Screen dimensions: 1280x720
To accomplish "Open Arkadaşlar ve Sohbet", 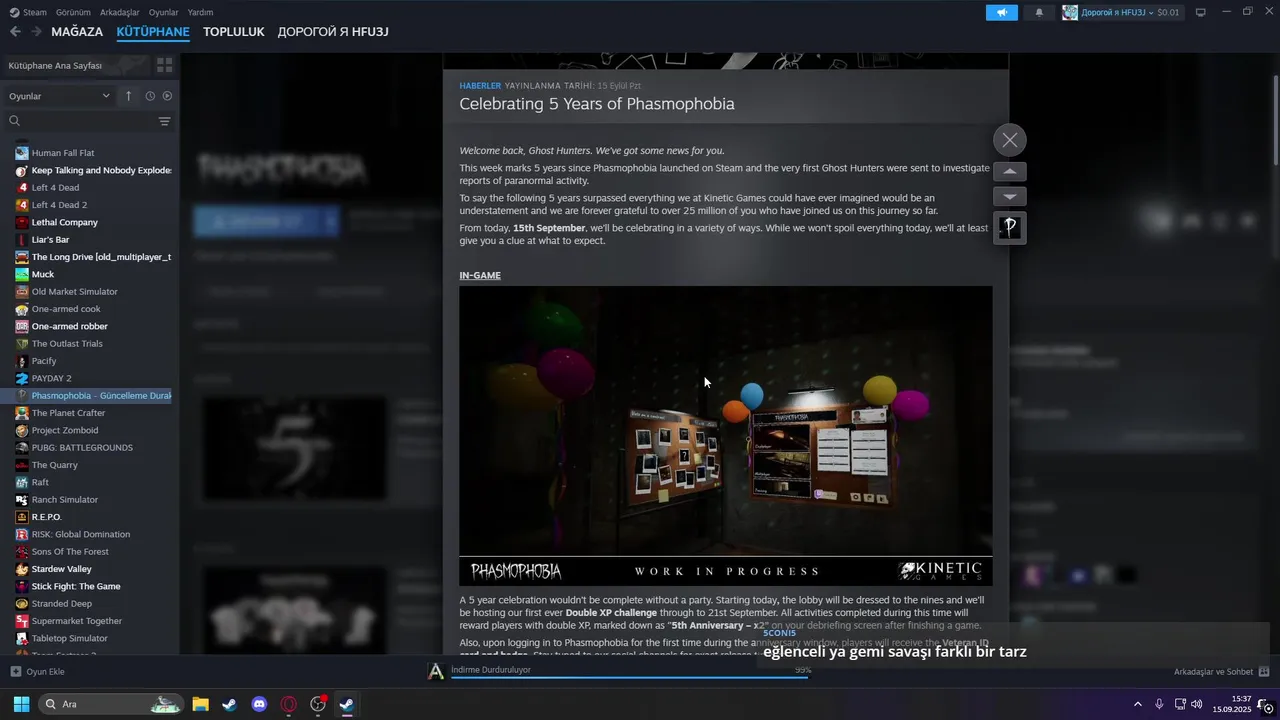I will coord(1221,672).
